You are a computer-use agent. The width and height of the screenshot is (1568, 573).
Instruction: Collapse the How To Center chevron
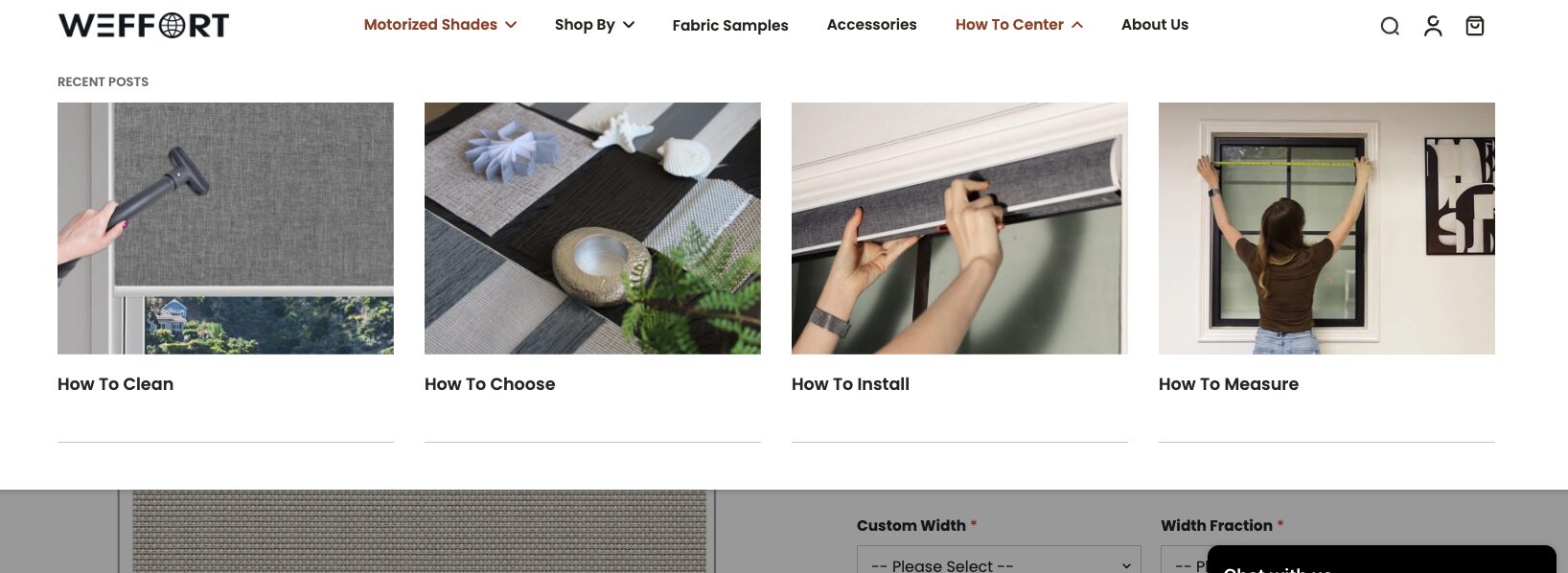pyautogui.click(x=1077, y=25)
